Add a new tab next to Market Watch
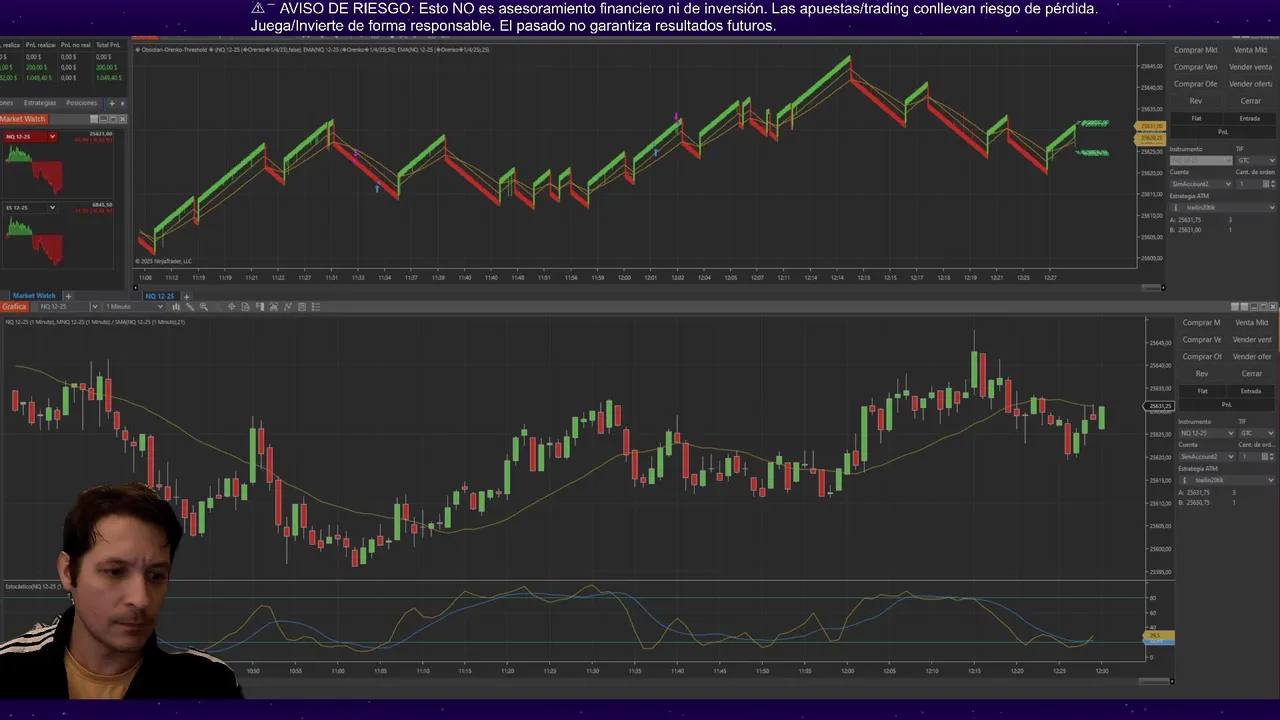Viewport: 1280px width, 720px height. (x=69, y=296)
